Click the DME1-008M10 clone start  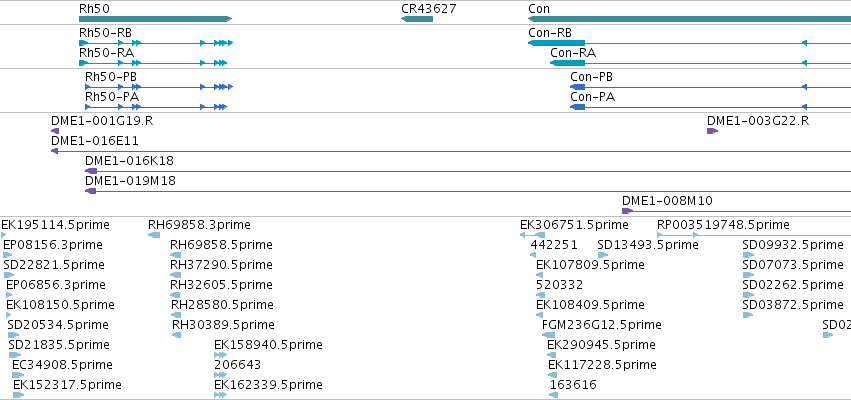[x=627, y=211]
